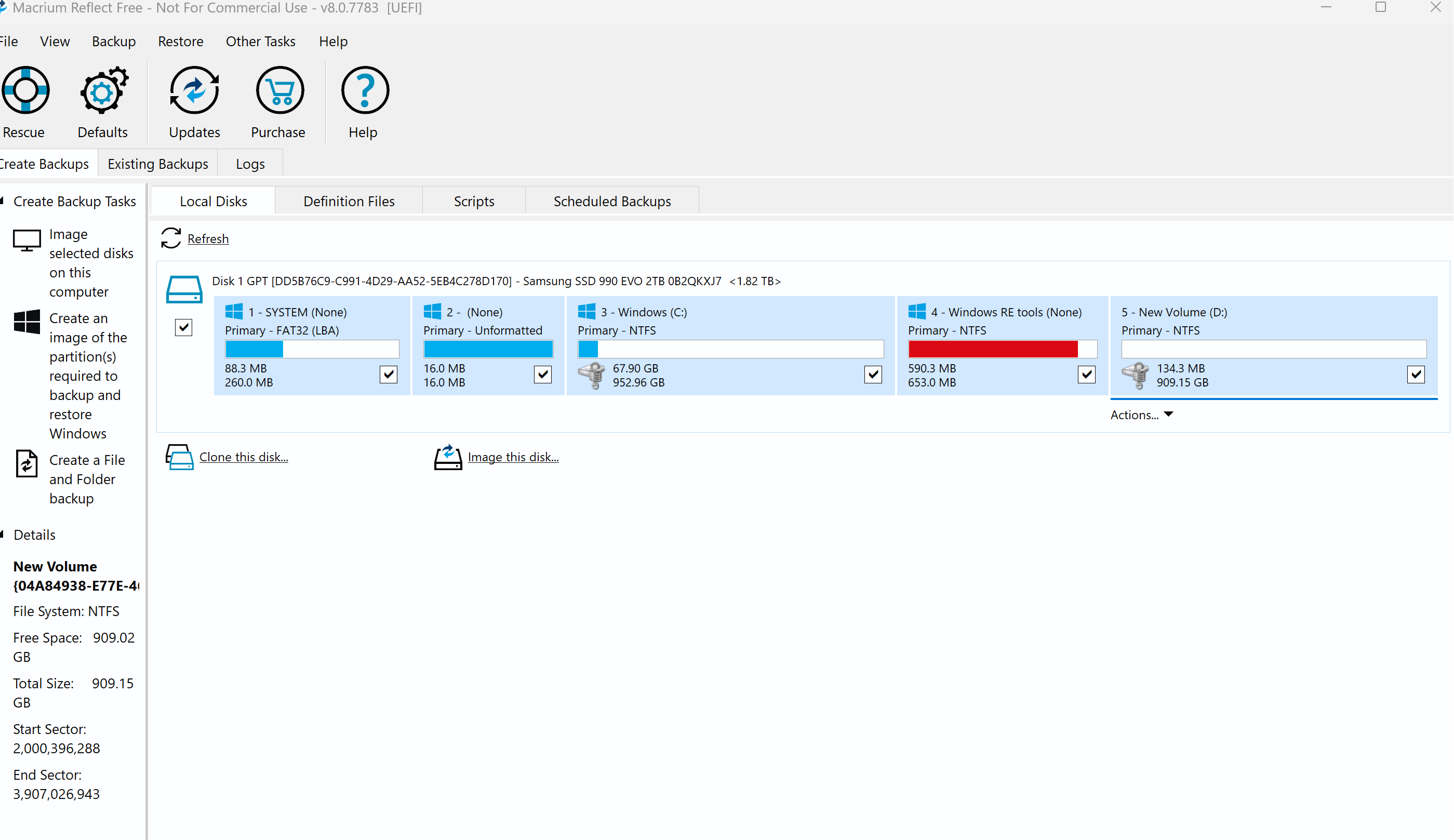Select the Local Disks tab
The height and width of the screenshot is (840, 1454).
pyautogui.click(x=214, y=201)
